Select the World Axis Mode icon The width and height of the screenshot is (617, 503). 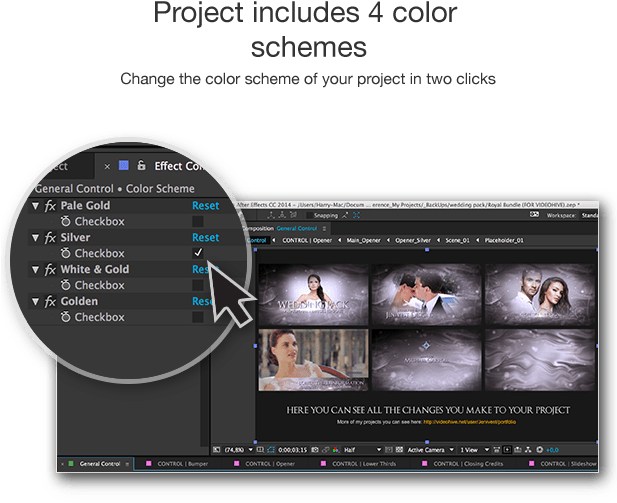282,215
